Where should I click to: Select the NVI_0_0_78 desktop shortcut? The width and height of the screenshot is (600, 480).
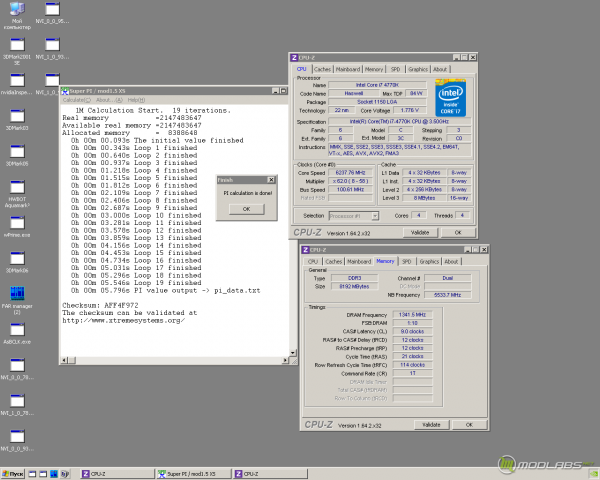(17, 369)
